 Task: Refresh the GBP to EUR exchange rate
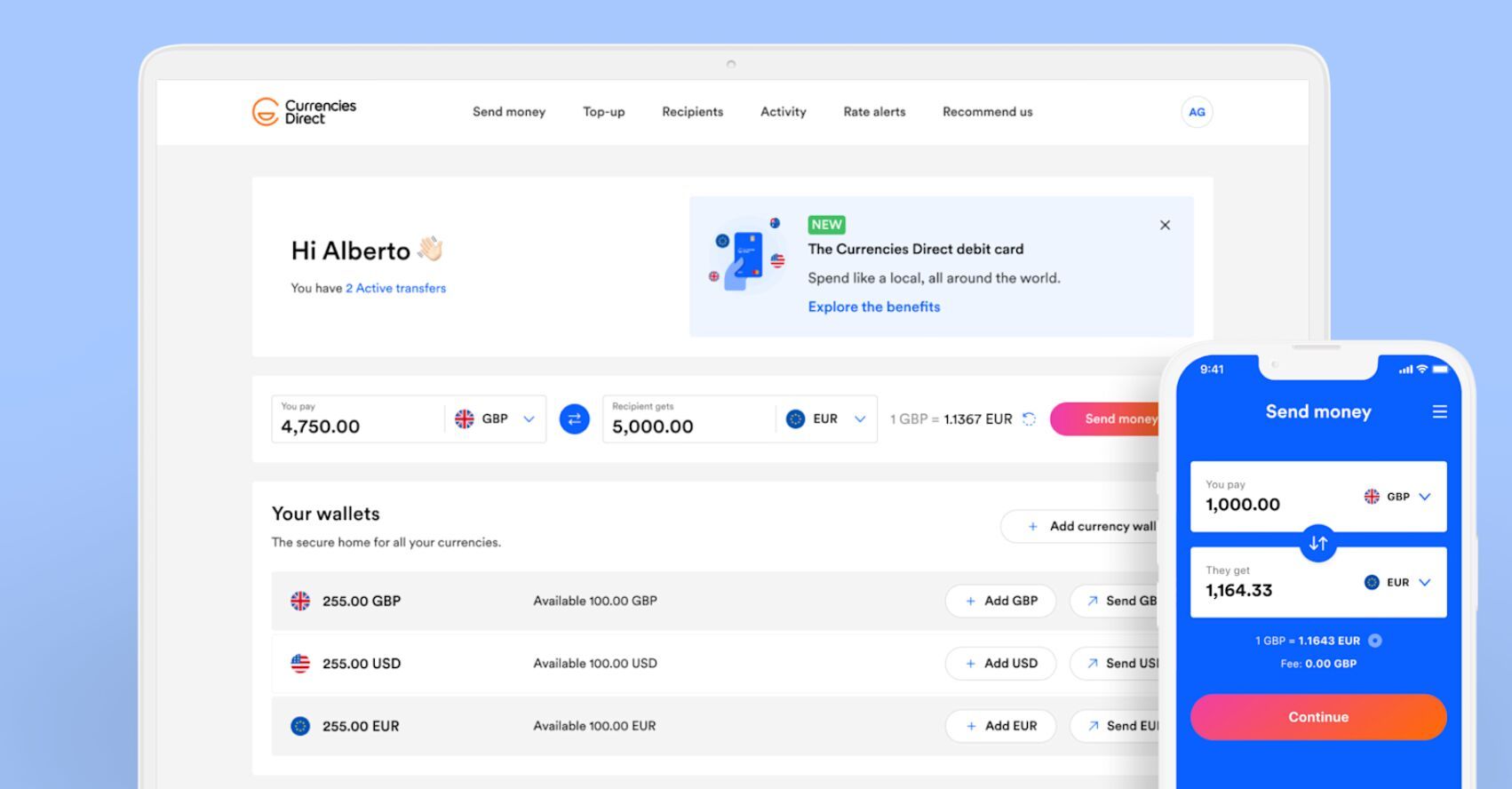point(1029,419)
